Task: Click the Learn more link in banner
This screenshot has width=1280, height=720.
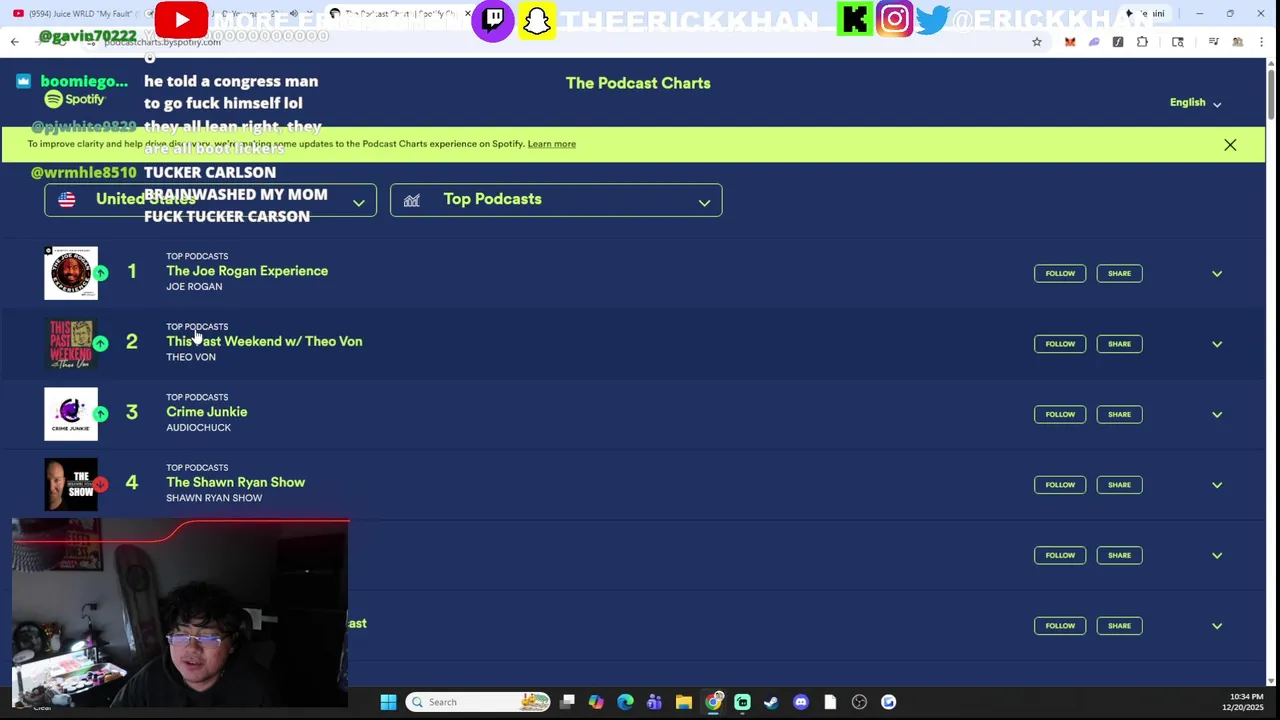Action: coord(551,144)
